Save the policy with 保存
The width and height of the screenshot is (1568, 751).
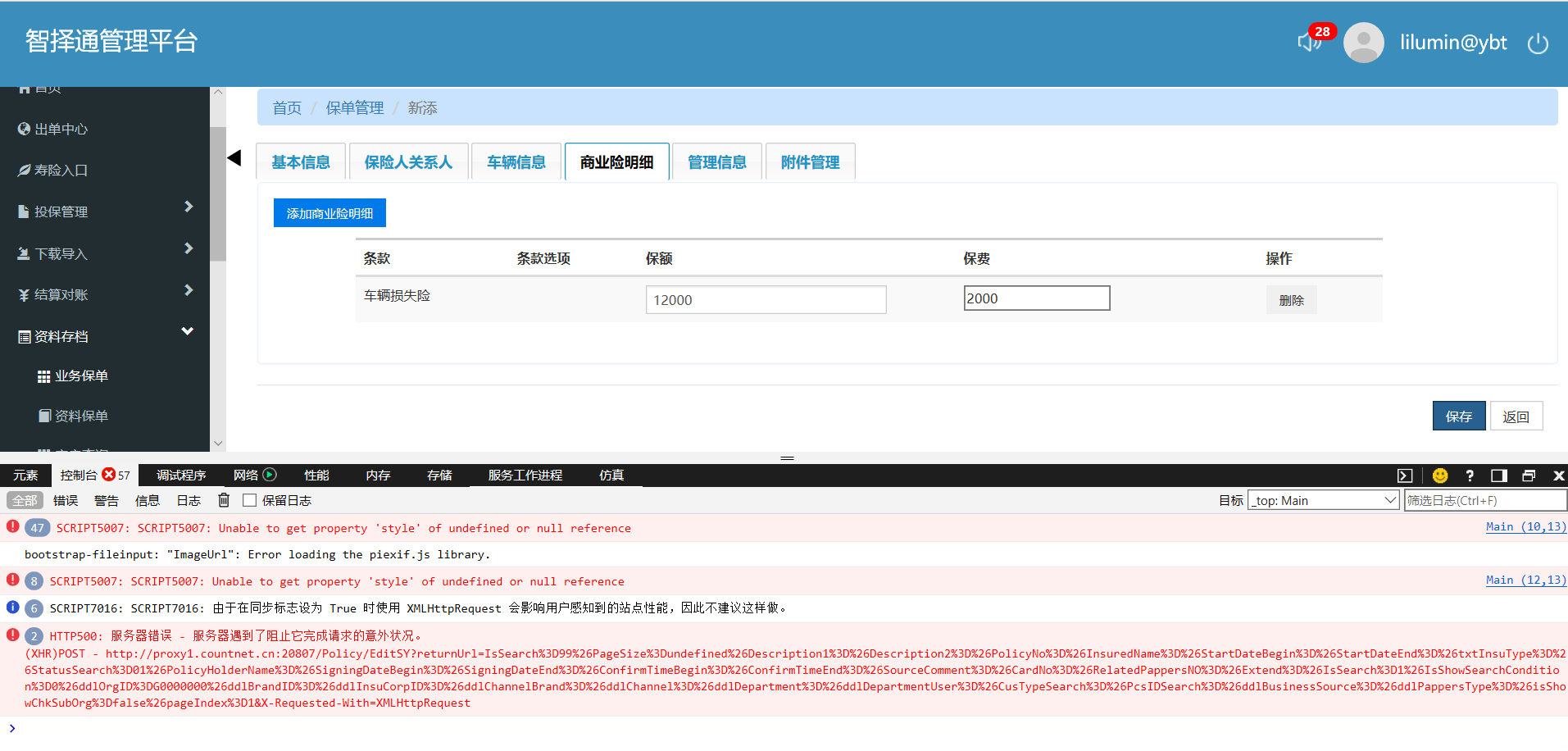[x=1459, y=416]
